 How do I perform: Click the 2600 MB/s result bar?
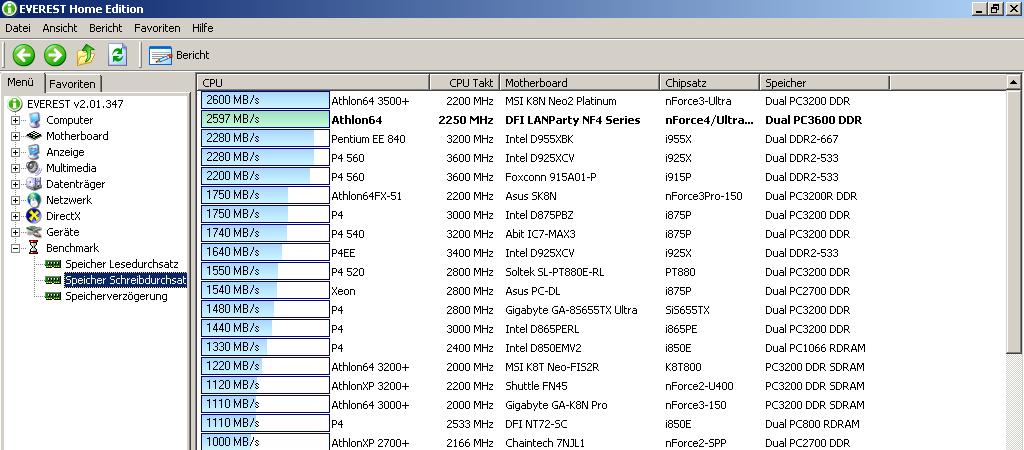click(x=265, y=101)
